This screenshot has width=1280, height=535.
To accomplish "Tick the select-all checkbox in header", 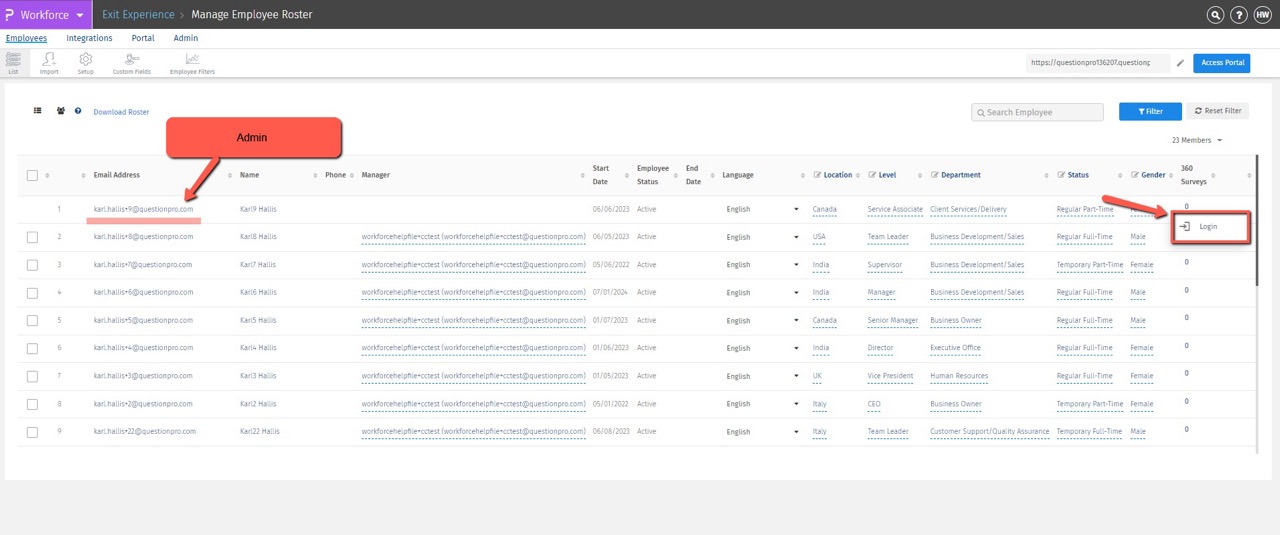I will 32,175.
